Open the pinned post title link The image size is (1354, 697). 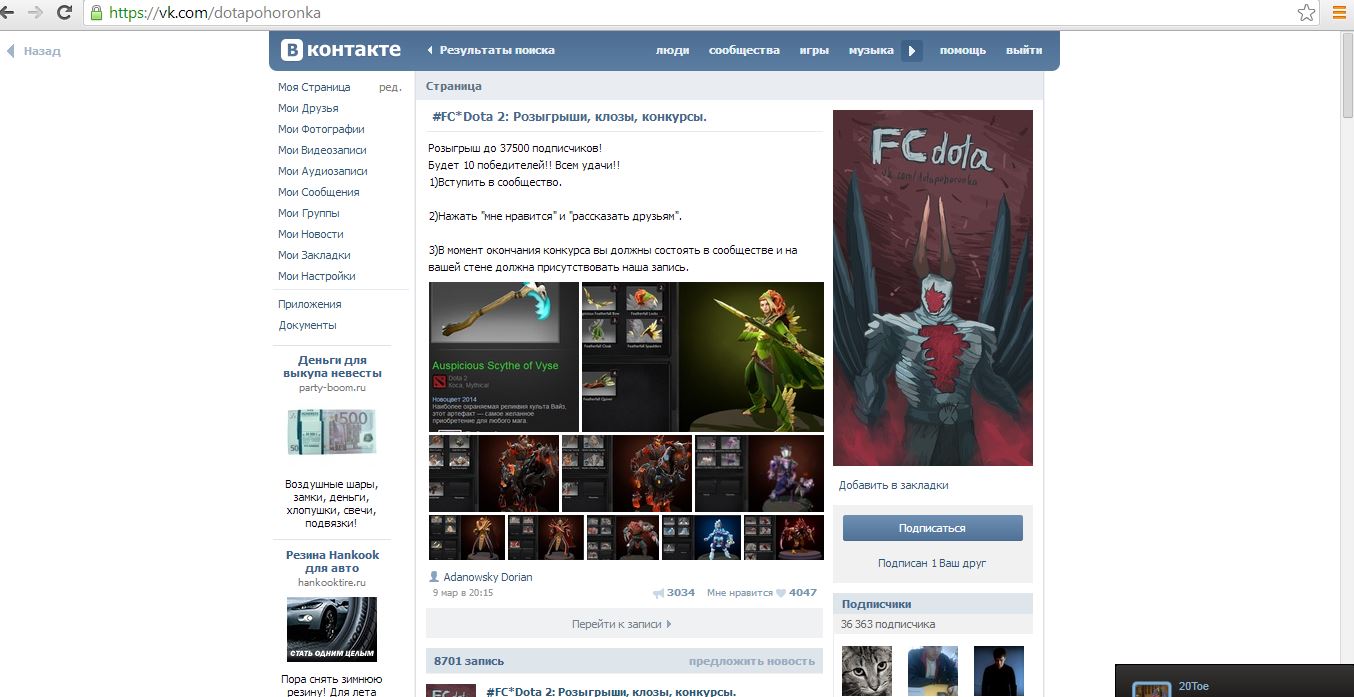tap(569, 117)
